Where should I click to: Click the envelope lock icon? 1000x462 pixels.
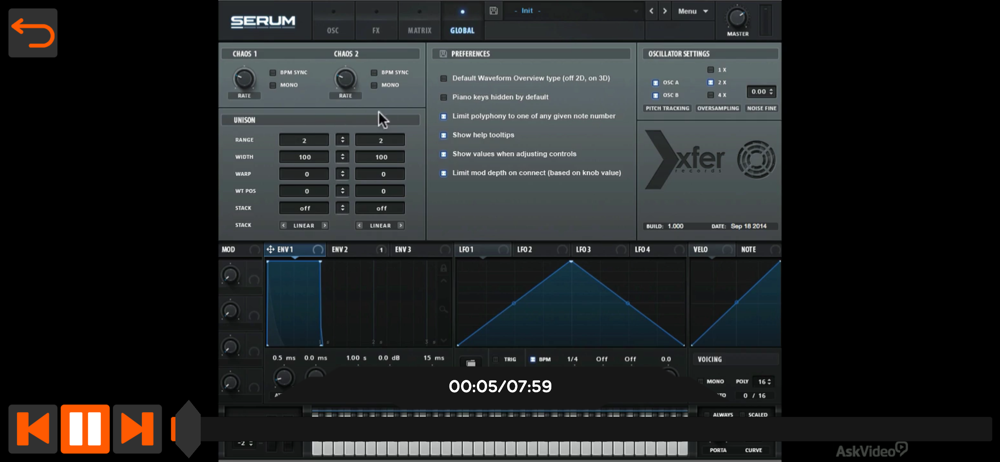click(444, 268)
